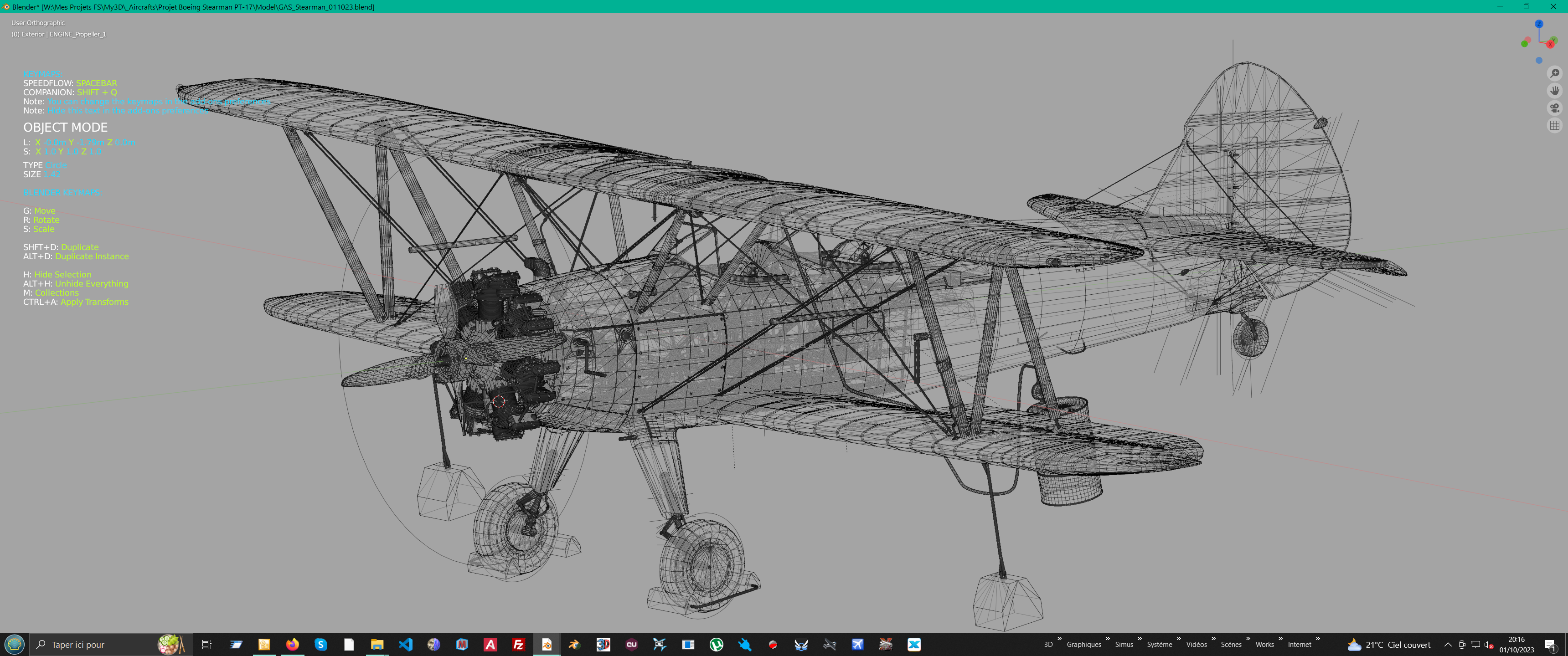1568x656 pixels.
Task: Click the green Y axis label on the gizmo
Action: click(x=1554, y=40)
